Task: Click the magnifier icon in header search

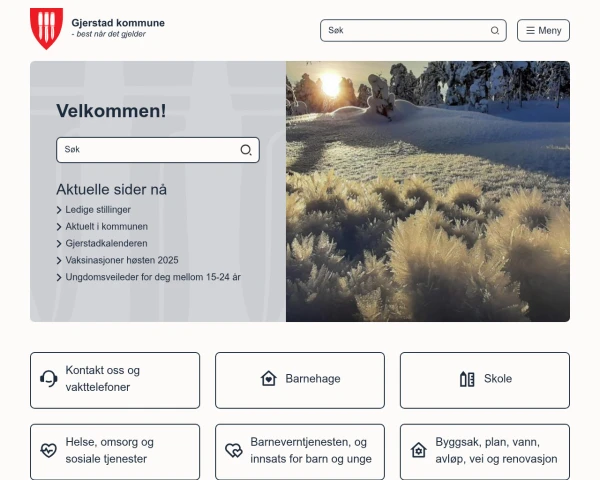Action: (x=495, y=31)
